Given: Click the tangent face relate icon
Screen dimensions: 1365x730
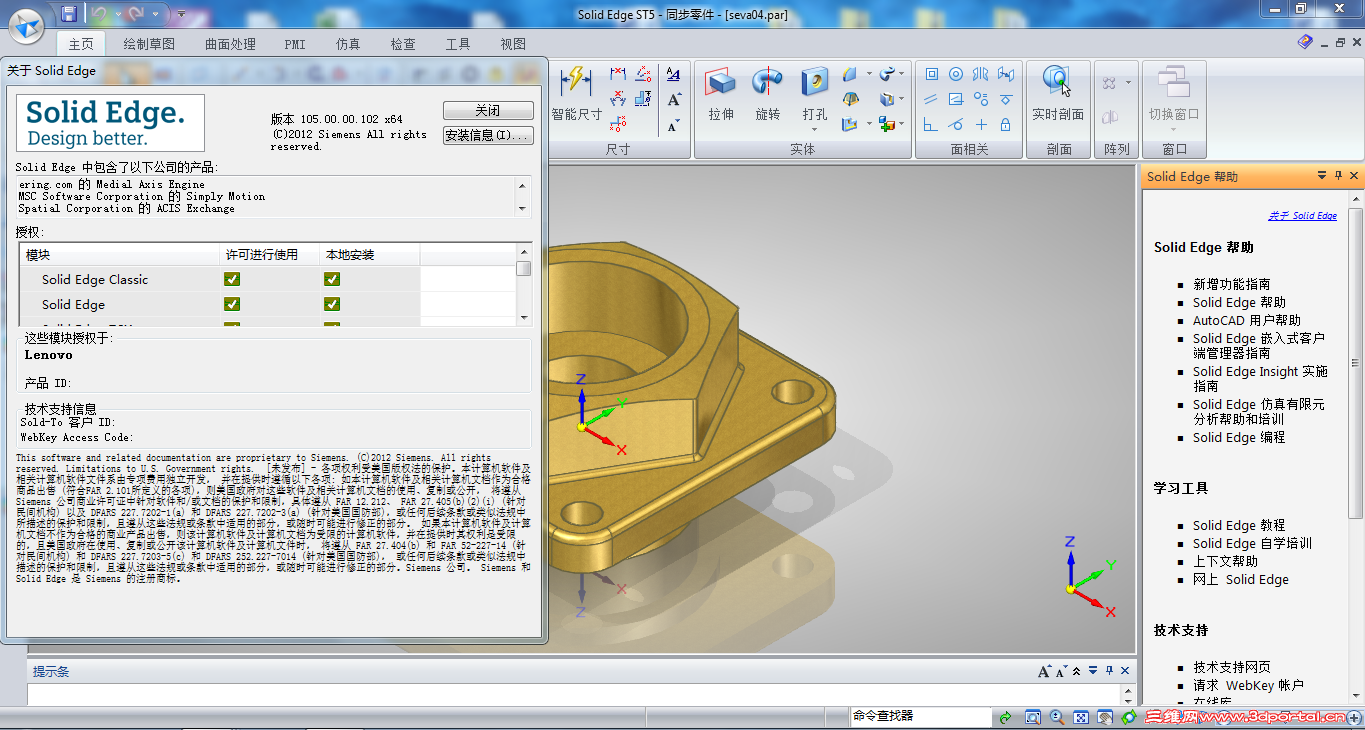Looking at the screenshot, I should (956, 124).
